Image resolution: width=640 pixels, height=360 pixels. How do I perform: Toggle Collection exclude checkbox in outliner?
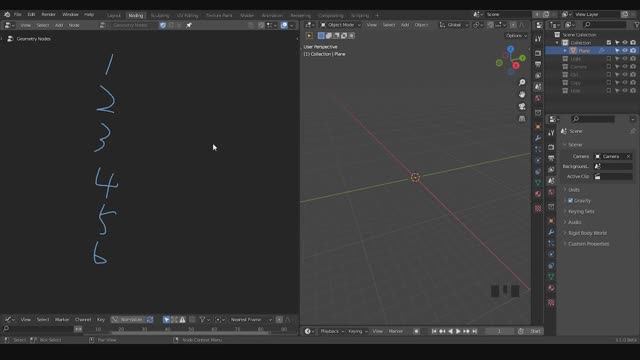[x=609, y=42]
